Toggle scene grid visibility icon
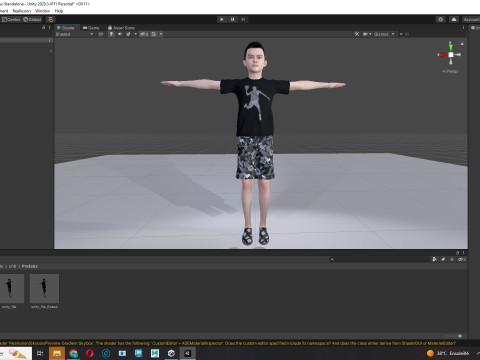The image size is (480, 360). (x=154, y=34)
